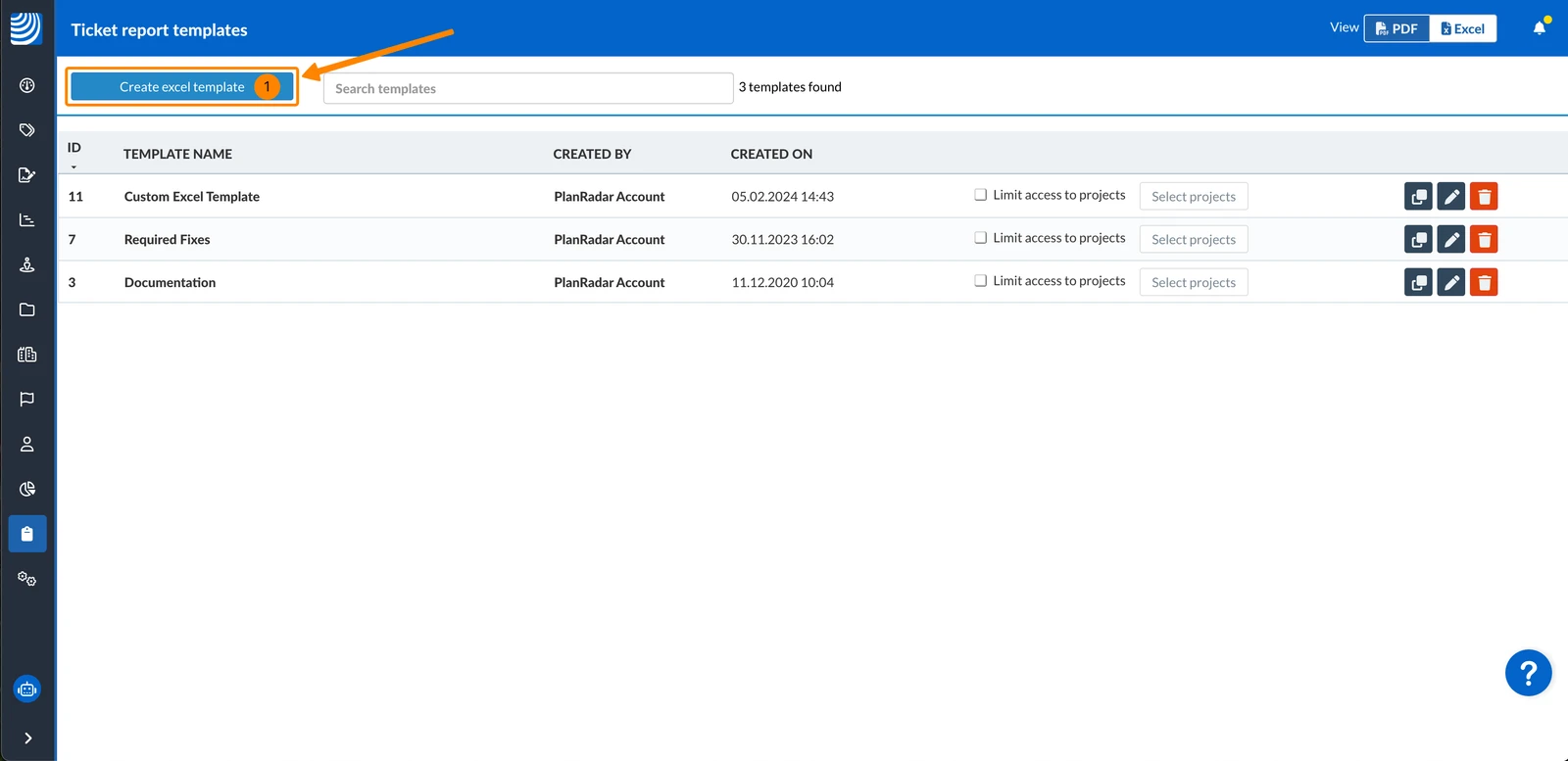The image size is (1568, 761).
Task: Select the Required Fixes template name
Action: tap(168, 240)
